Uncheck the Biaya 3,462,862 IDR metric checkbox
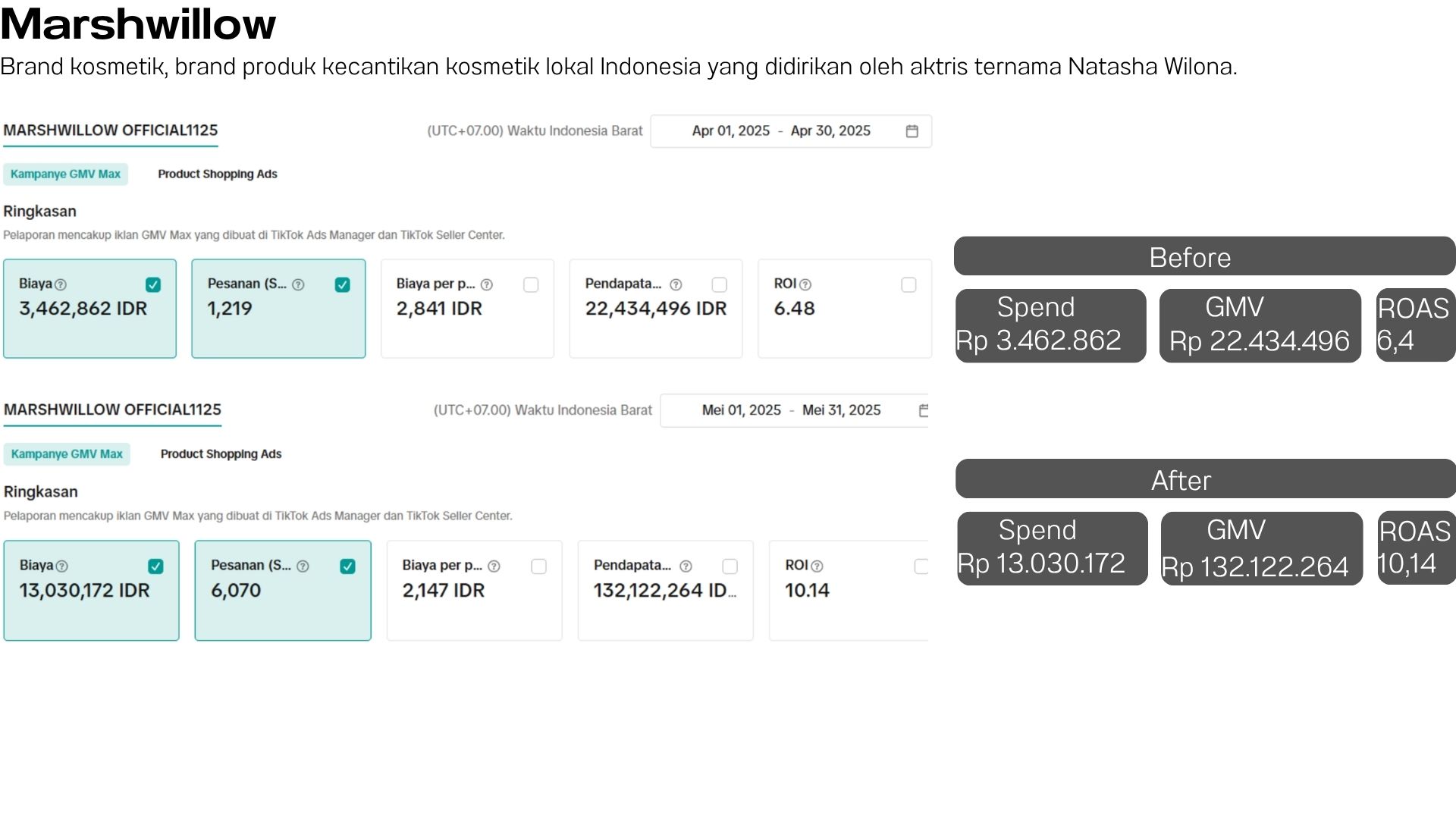1456x819 pixels. (x=153, y=284)
